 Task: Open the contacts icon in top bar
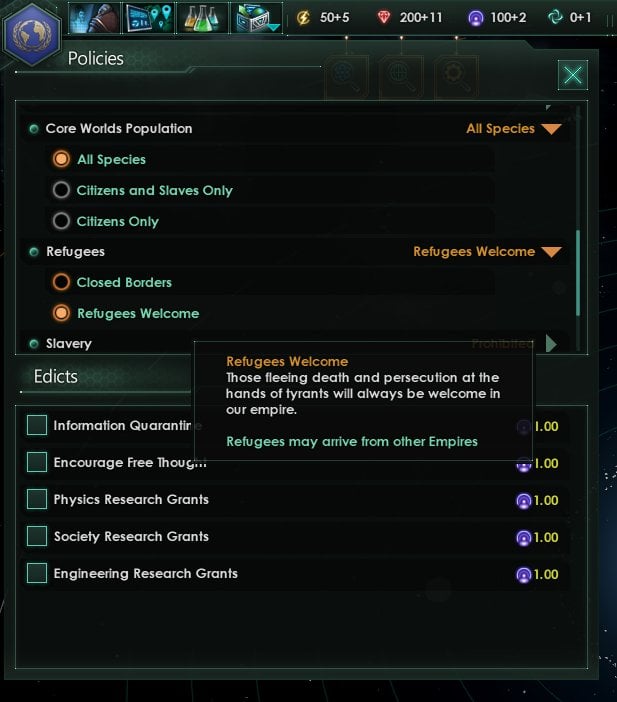pos(94,17)
